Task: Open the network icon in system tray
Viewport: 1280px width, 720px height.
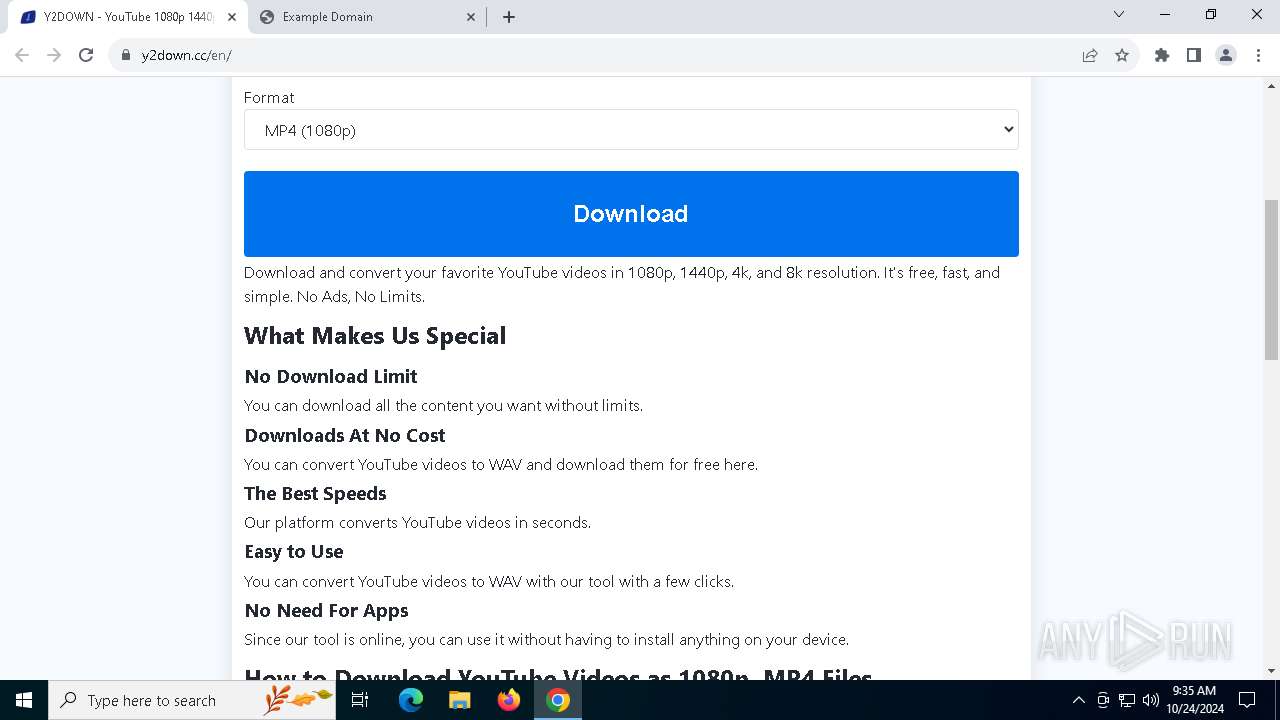Action: 1127,700
